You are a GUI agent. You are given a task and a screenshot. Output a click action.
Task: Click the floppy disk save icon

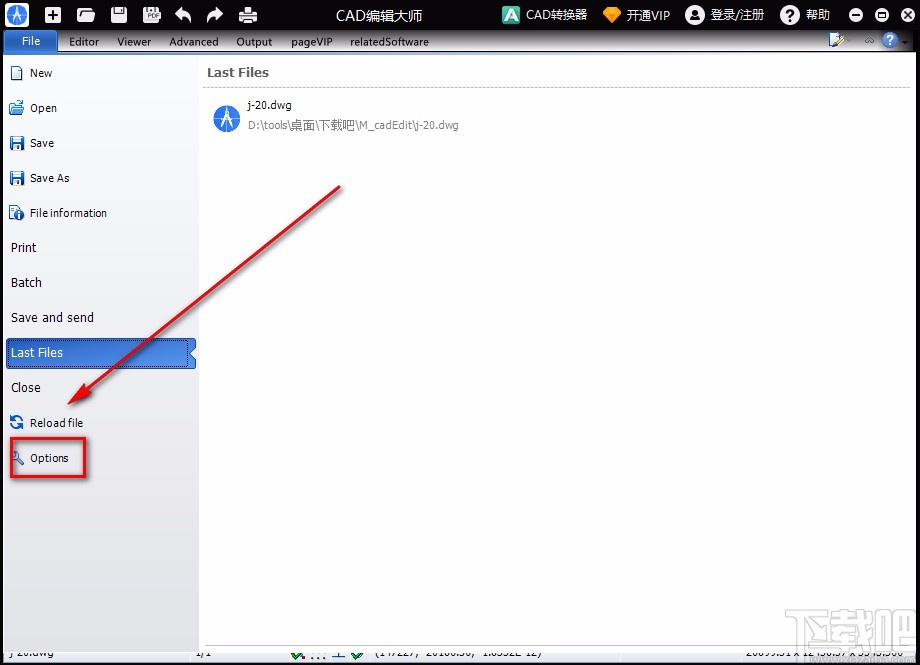tap(119, 15)
